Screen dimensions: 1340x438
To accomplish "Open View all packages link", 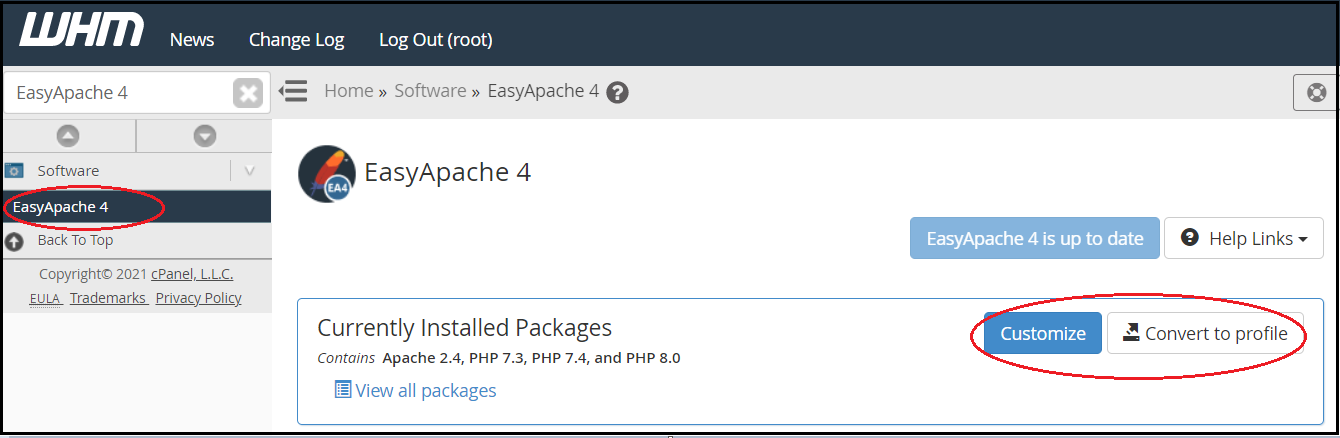I will click(415, 390).
